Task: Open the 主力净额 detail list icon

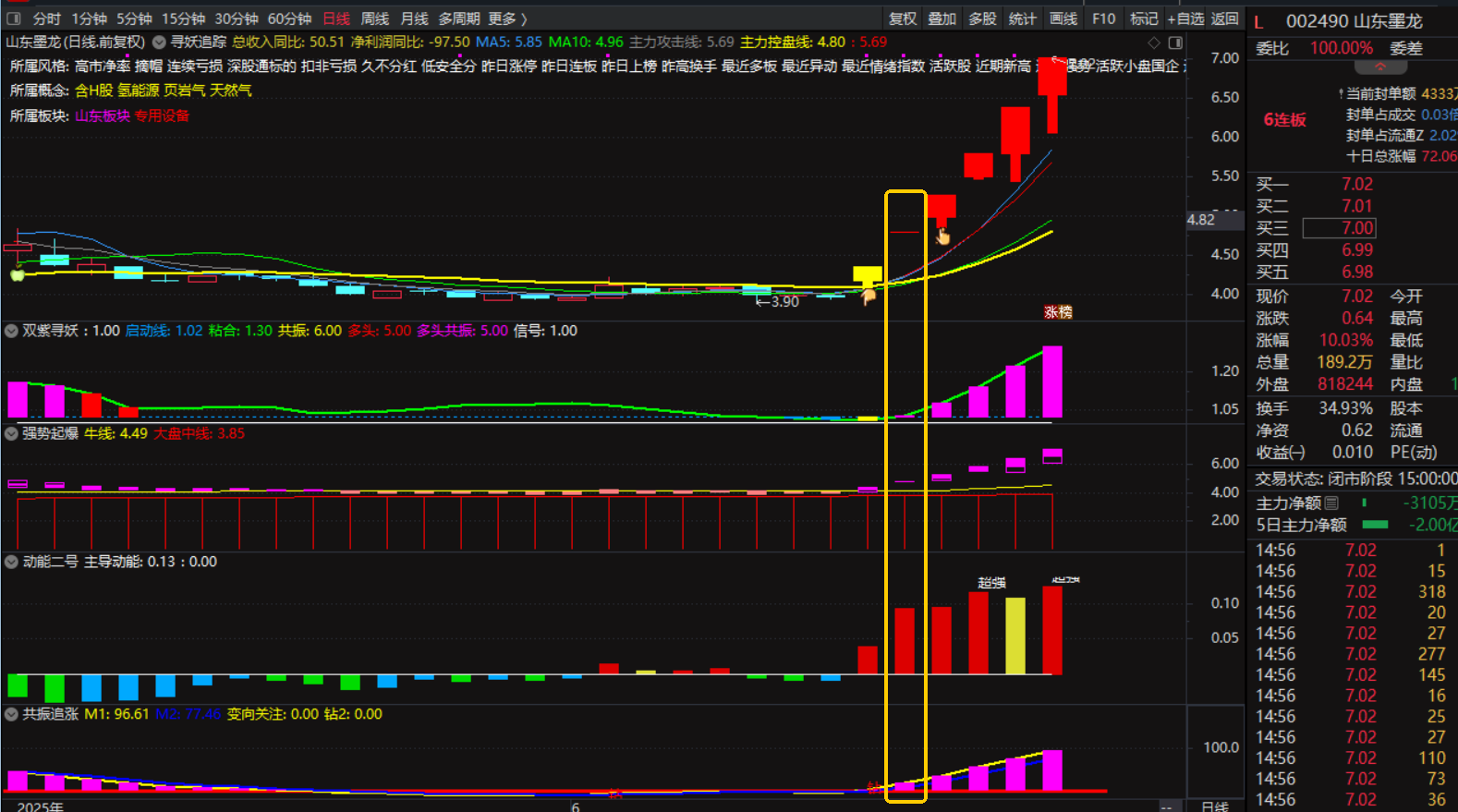Action: pyautogui.click(x=1331, y=503)
